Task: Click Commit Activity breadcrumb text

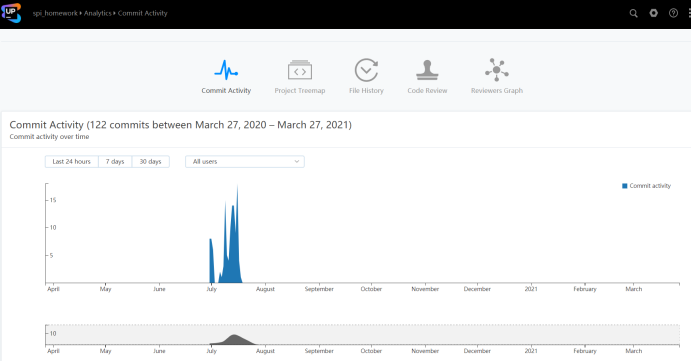Action: pyautogui.click(x=143, y=13)
